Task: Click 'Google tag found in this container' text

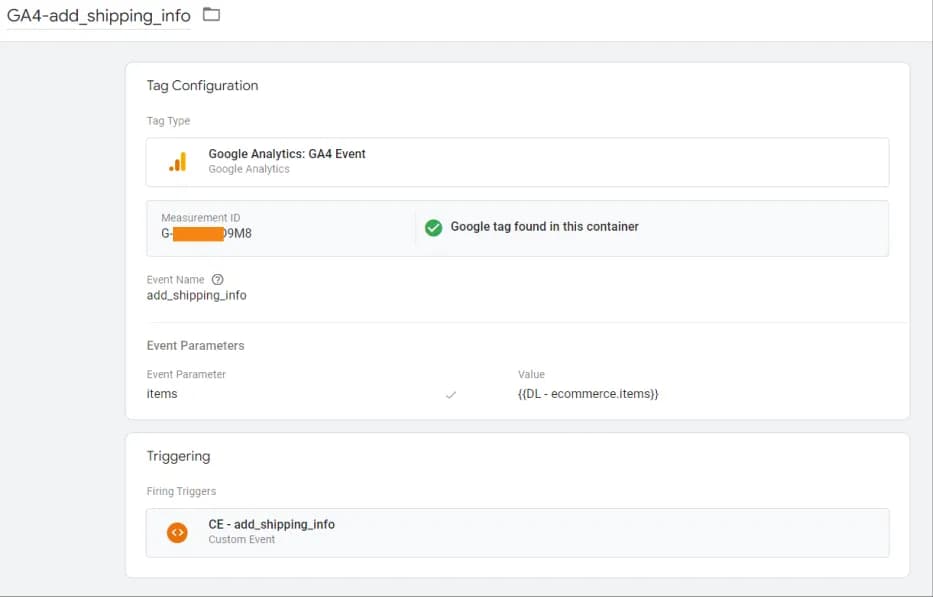Action: pyautogui.click(x=544, y=227)
